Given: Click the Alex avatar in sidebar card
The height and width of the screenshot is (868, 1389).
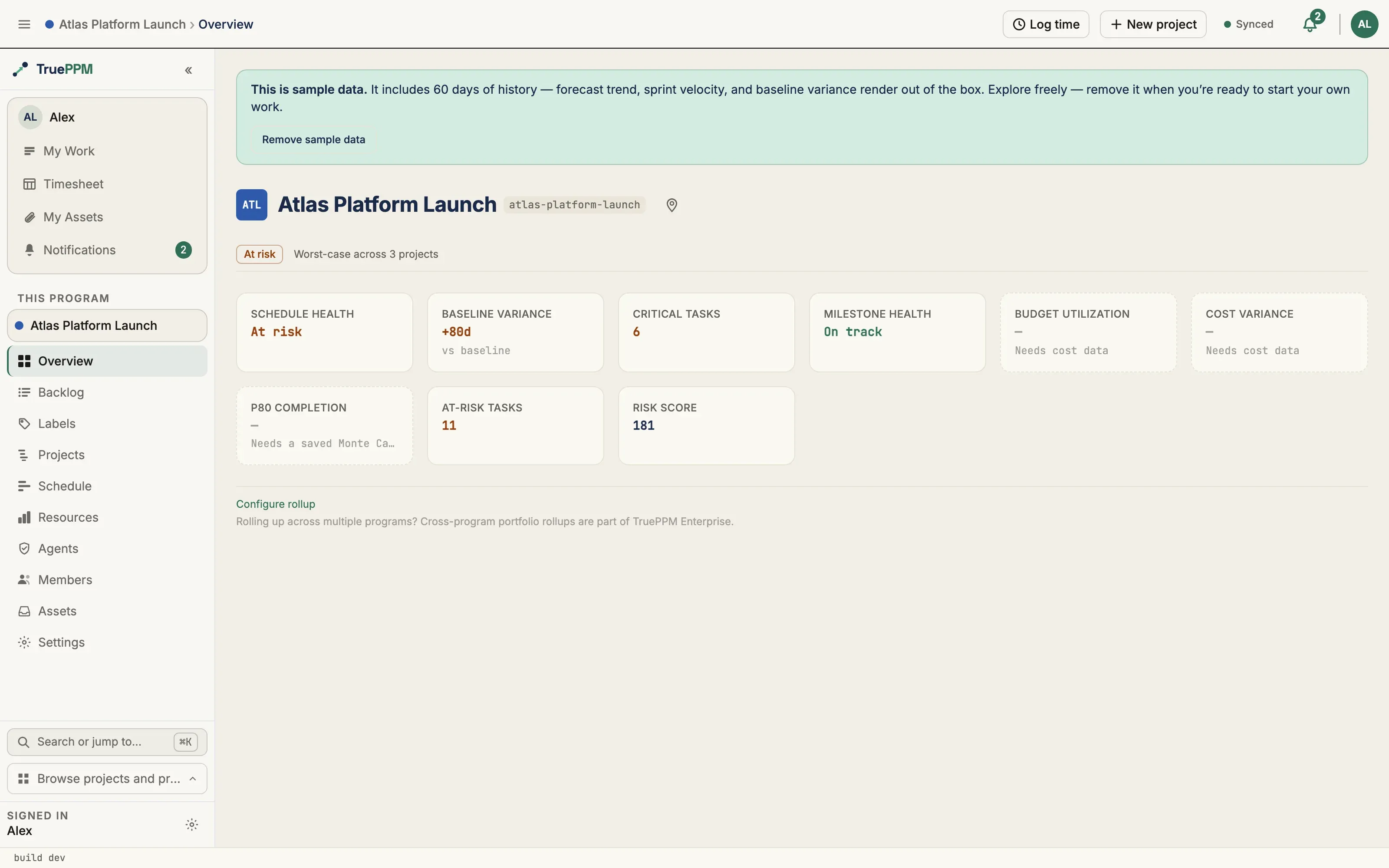Looking at the screenshot, I should (x=30, y=117).
